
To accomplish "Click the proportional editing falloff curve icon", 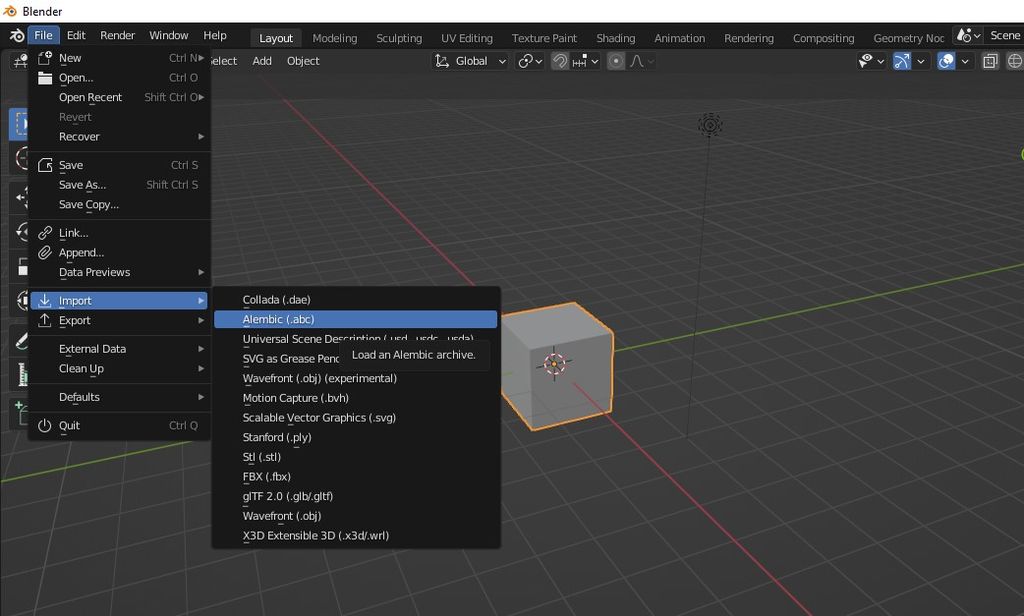I will 638,61.
